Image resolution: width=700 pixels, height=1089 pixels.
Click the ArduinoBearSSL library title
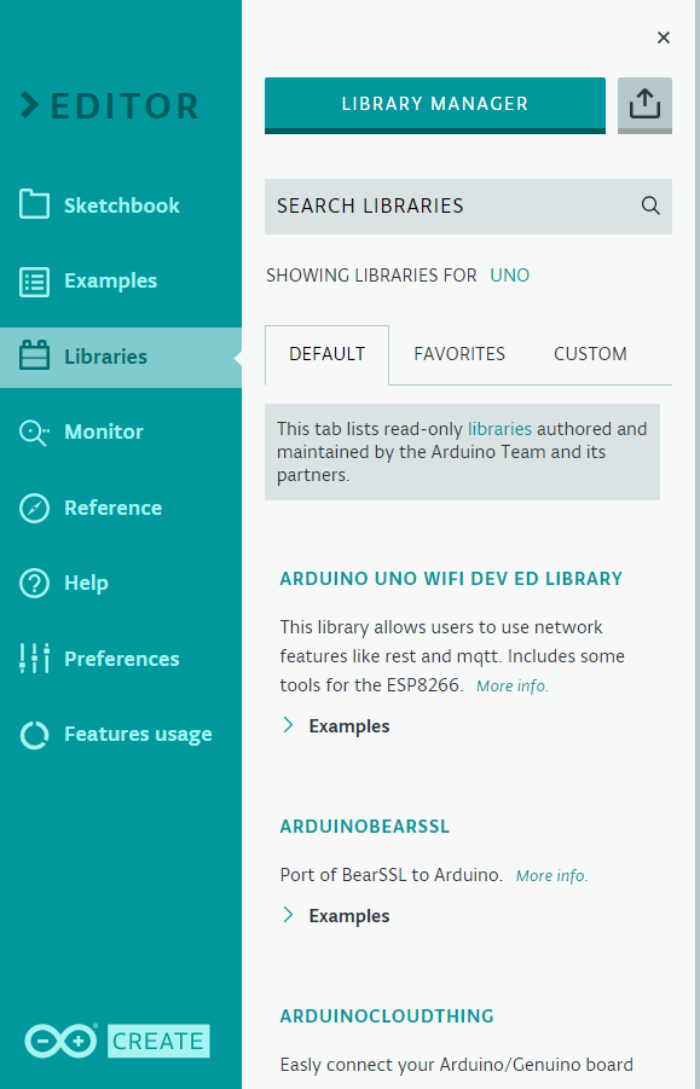pos(365,826)
